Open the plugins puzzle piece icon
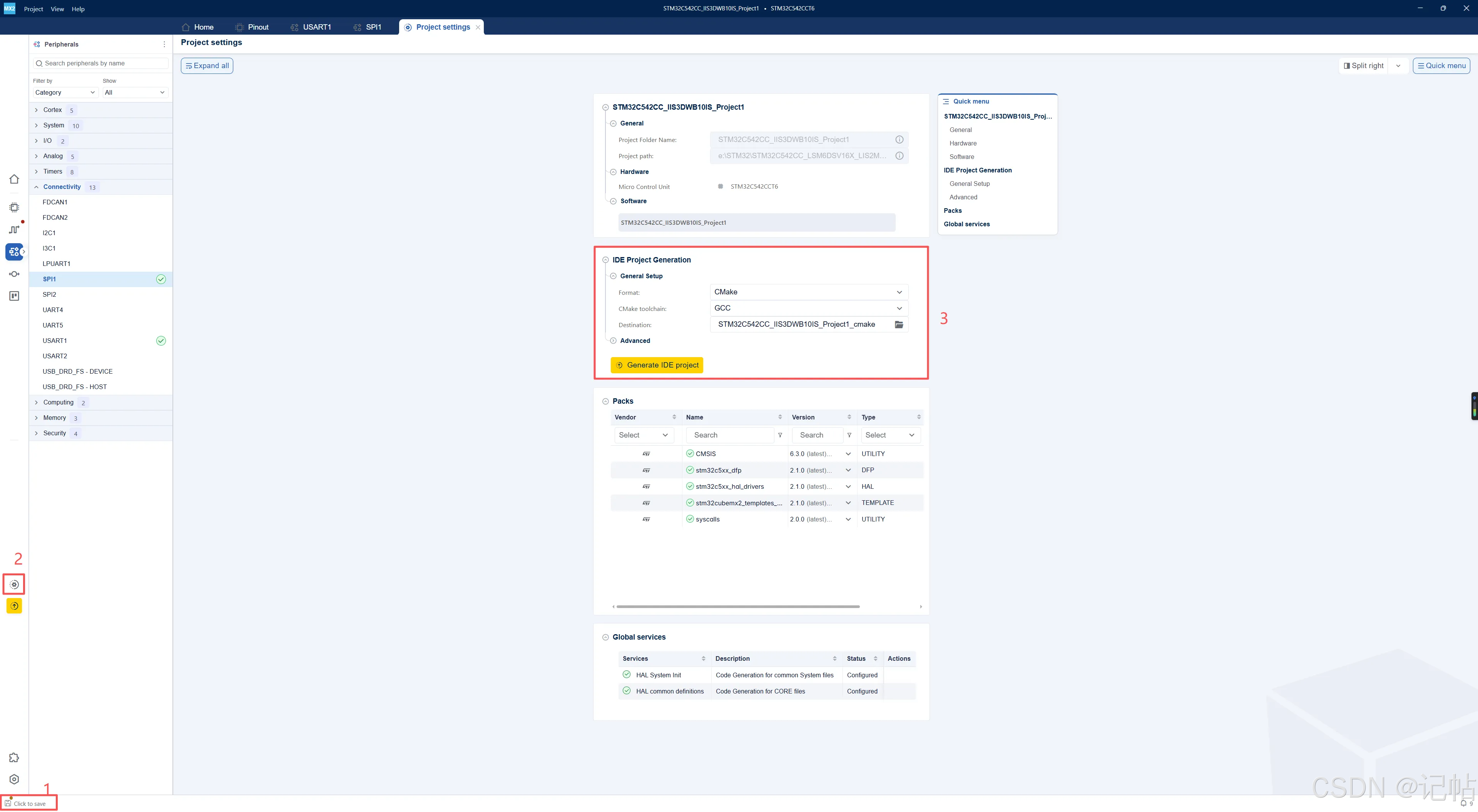 (14, 757)
